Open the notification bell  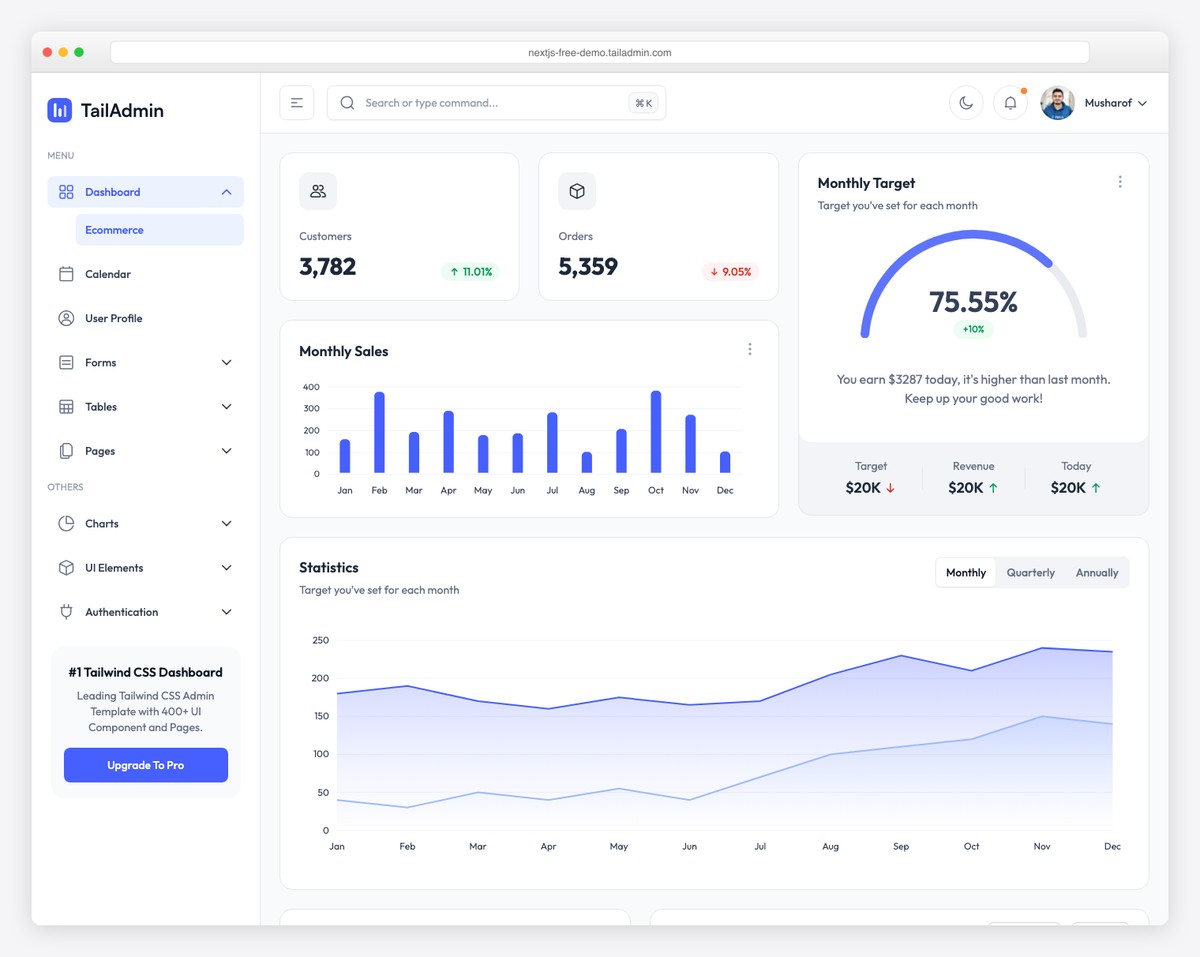click(x=1010, y=102)
